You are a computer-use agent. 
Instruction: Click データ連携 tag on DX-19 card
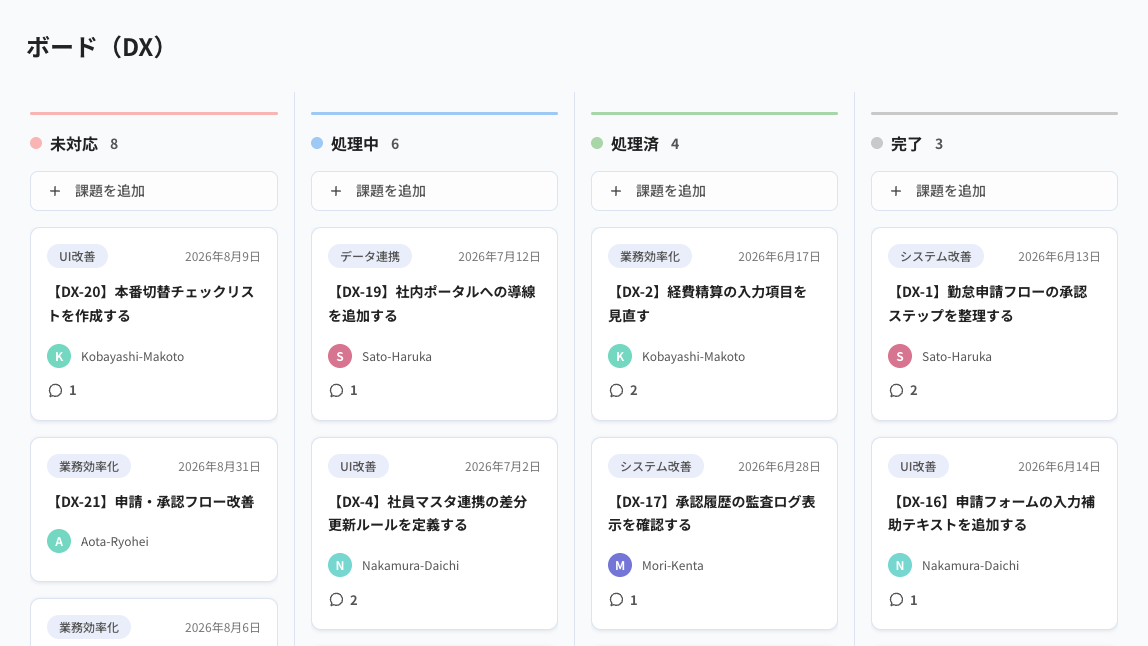(x=370, y=256)
